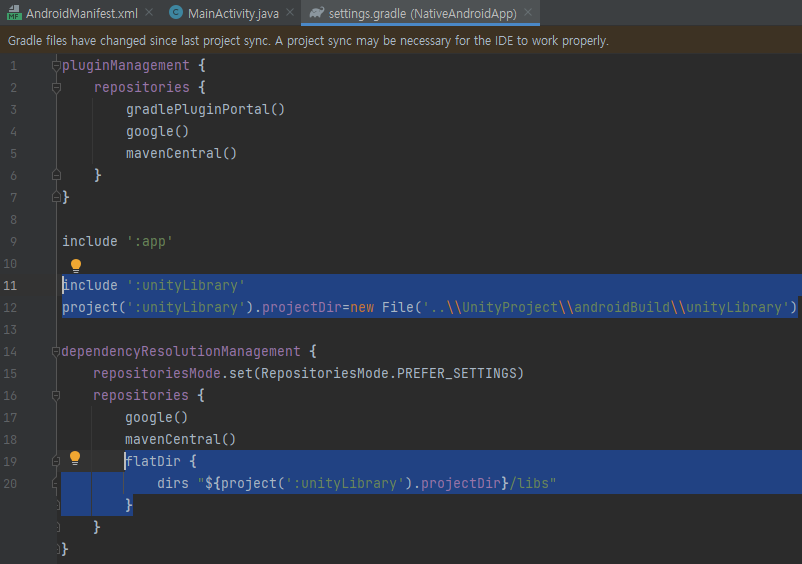This screenshot has height=564, width=802.
Task: Click the dependencyResolutionManagement keyword
Action: (x=181, y=351)
